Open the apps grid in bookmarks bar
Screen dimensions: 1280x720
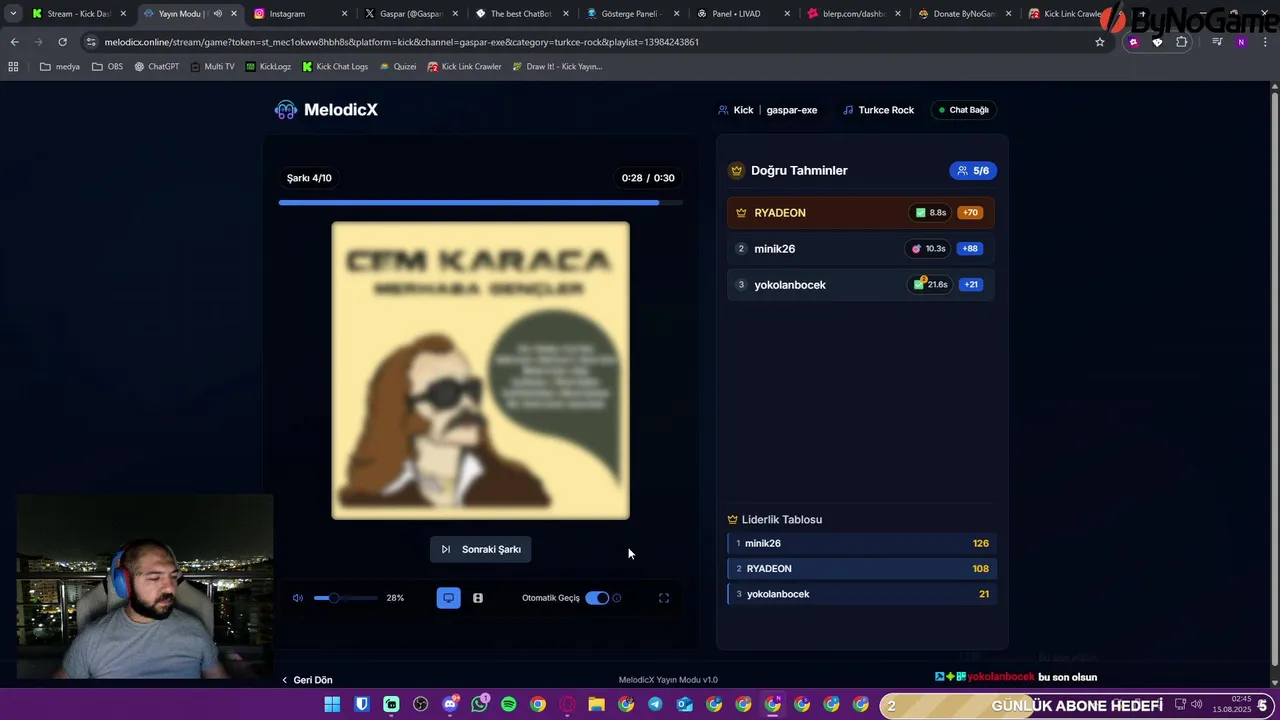tap(13, 67)
